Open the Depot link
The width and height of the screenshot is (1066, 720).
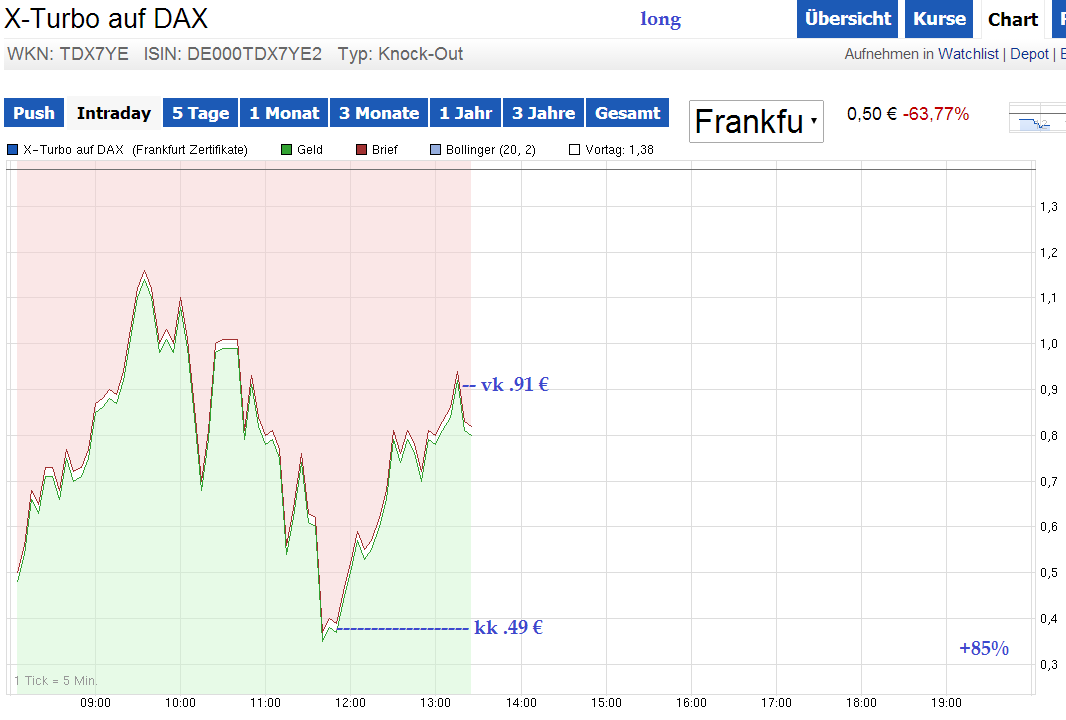pos(1029,54)
